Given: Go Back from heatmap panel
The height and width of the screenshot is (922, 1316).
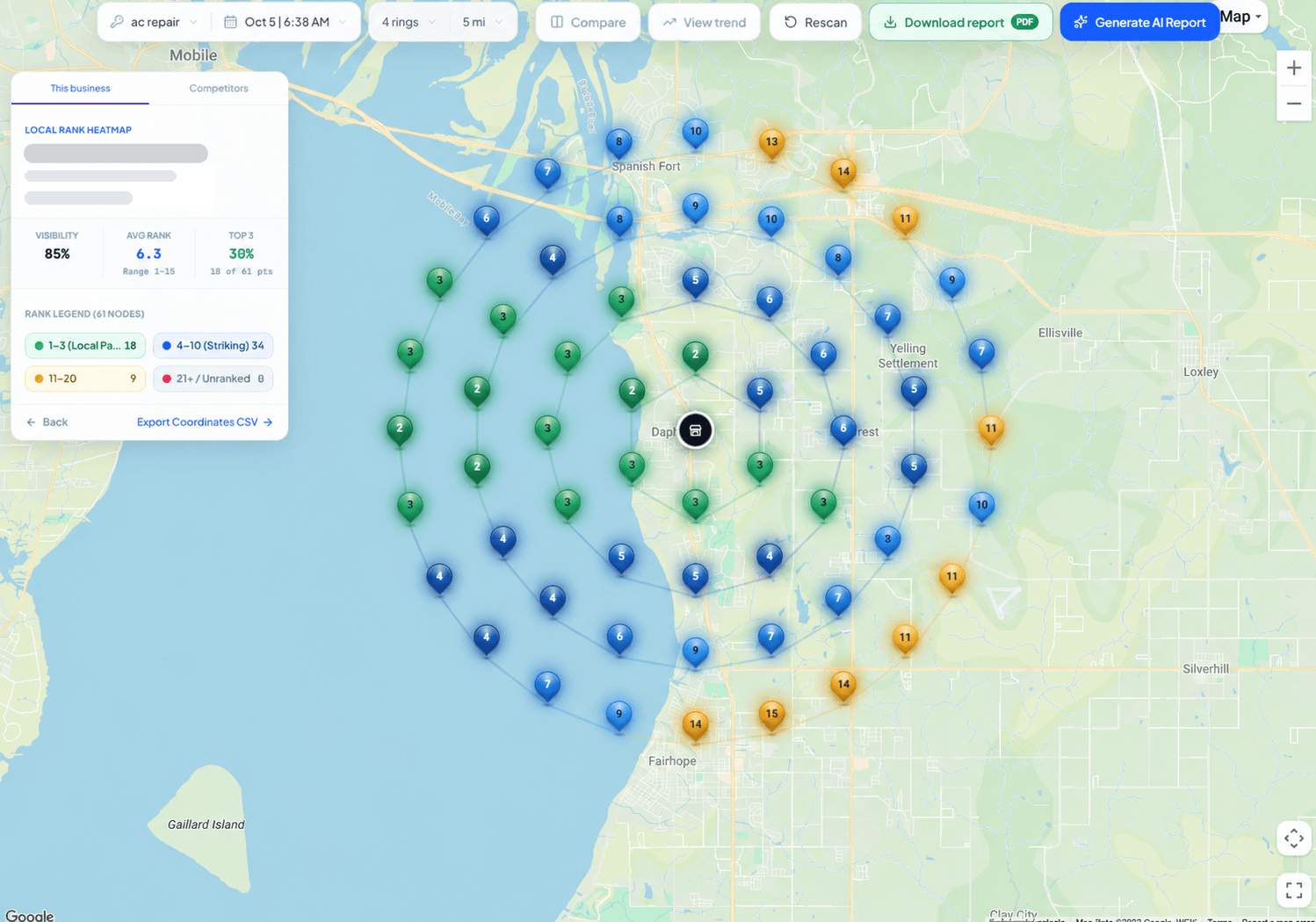Looking at the screenshot, I should tap(47, 422).
